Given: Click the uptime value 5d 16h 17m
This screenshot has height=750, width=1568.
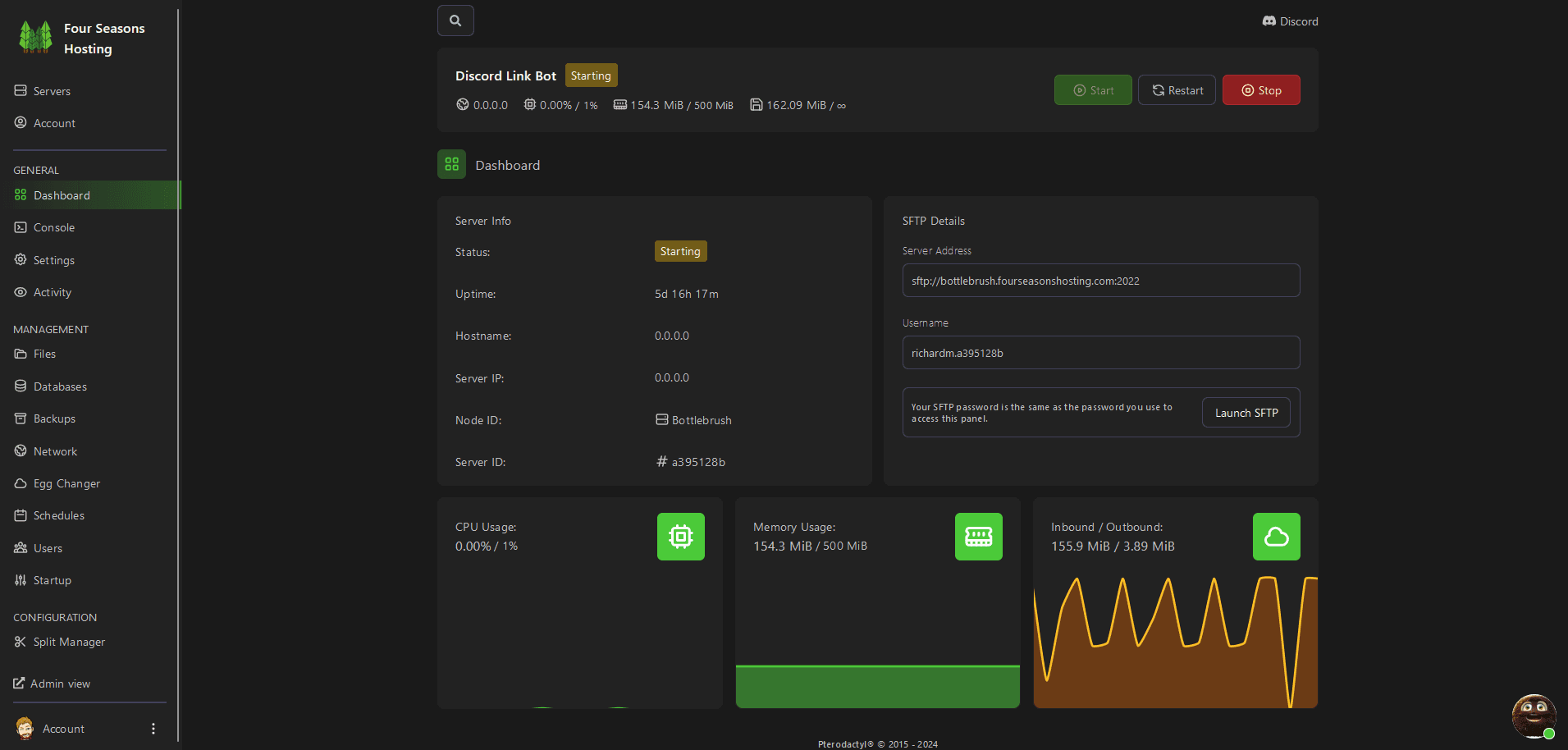Looking at the screenshot, I should pos(687,294).
